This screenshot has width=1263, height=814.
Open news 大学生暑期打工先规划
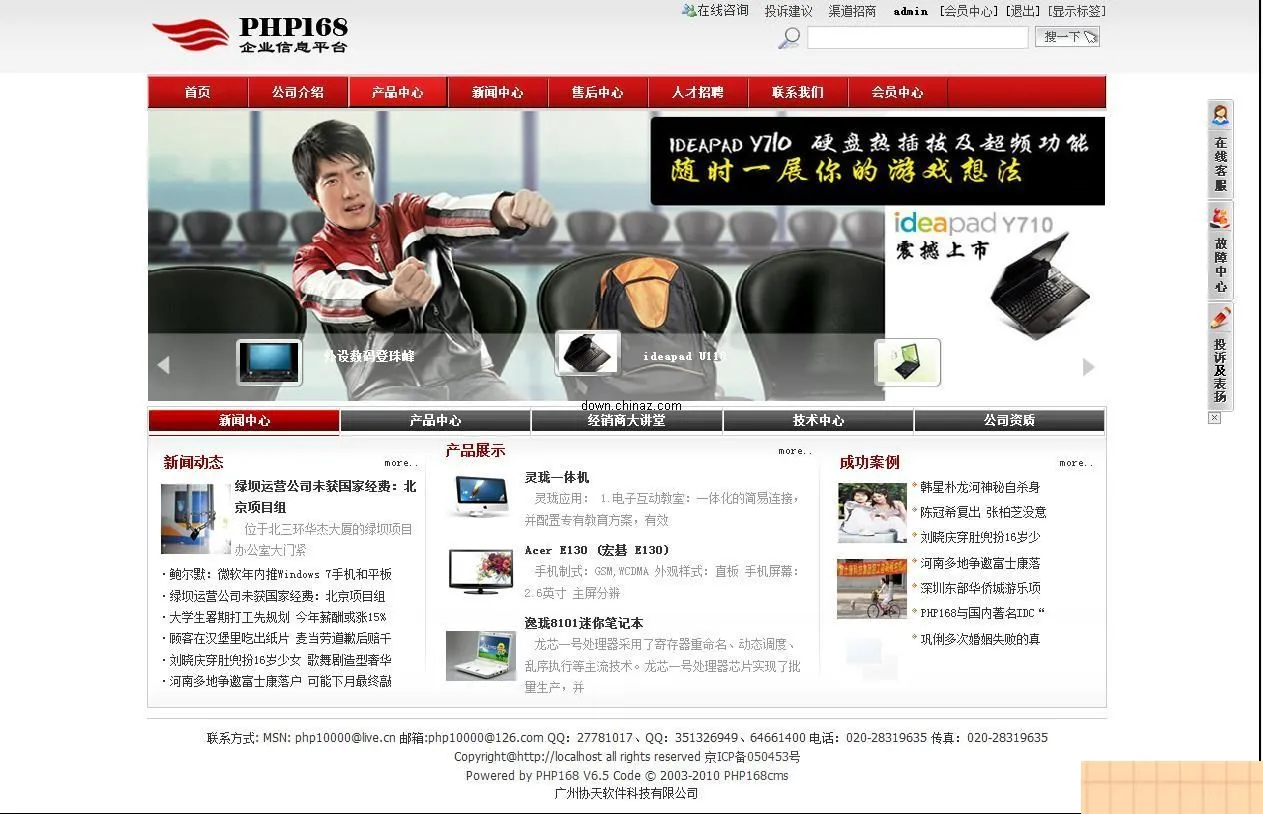click(x=277, y=617)
